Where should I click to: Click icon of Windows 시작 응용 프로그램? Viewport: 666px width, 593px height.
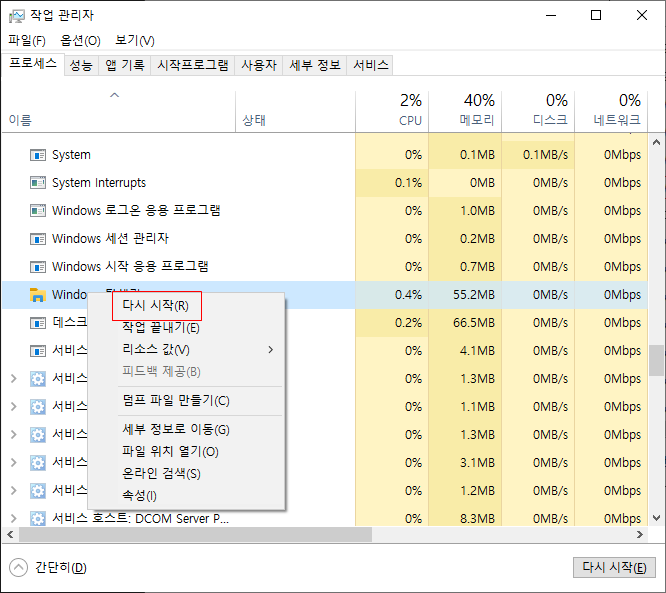38,267
